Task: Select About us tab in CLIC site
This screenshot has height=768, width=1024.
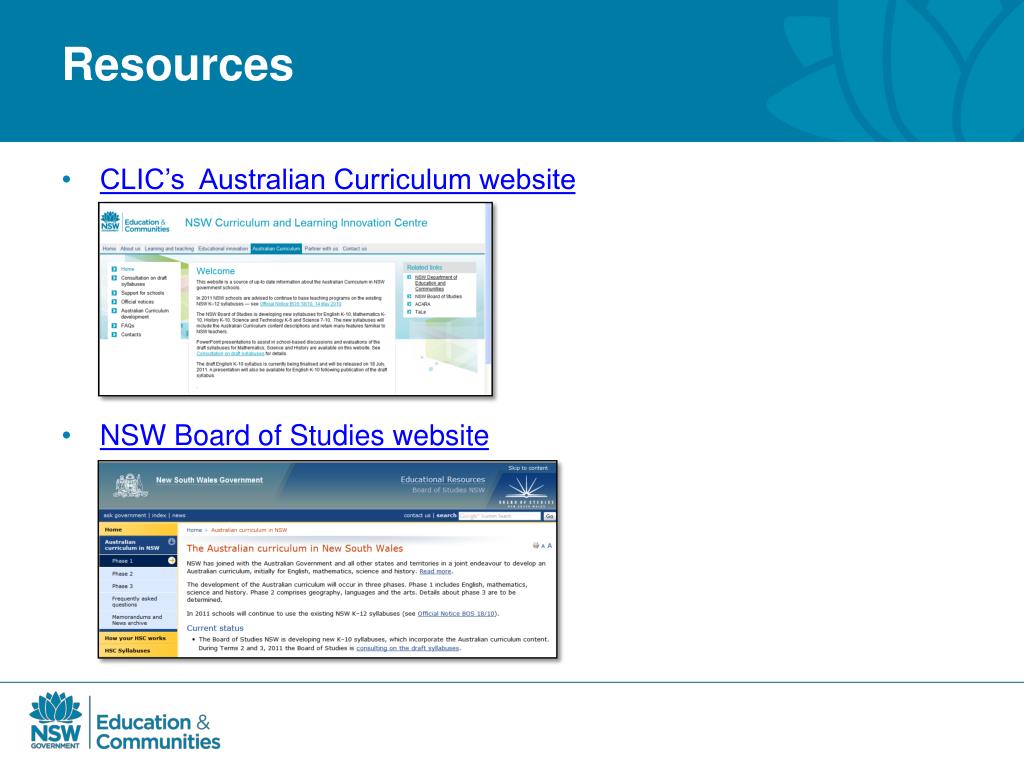Action: click(130, 249)
